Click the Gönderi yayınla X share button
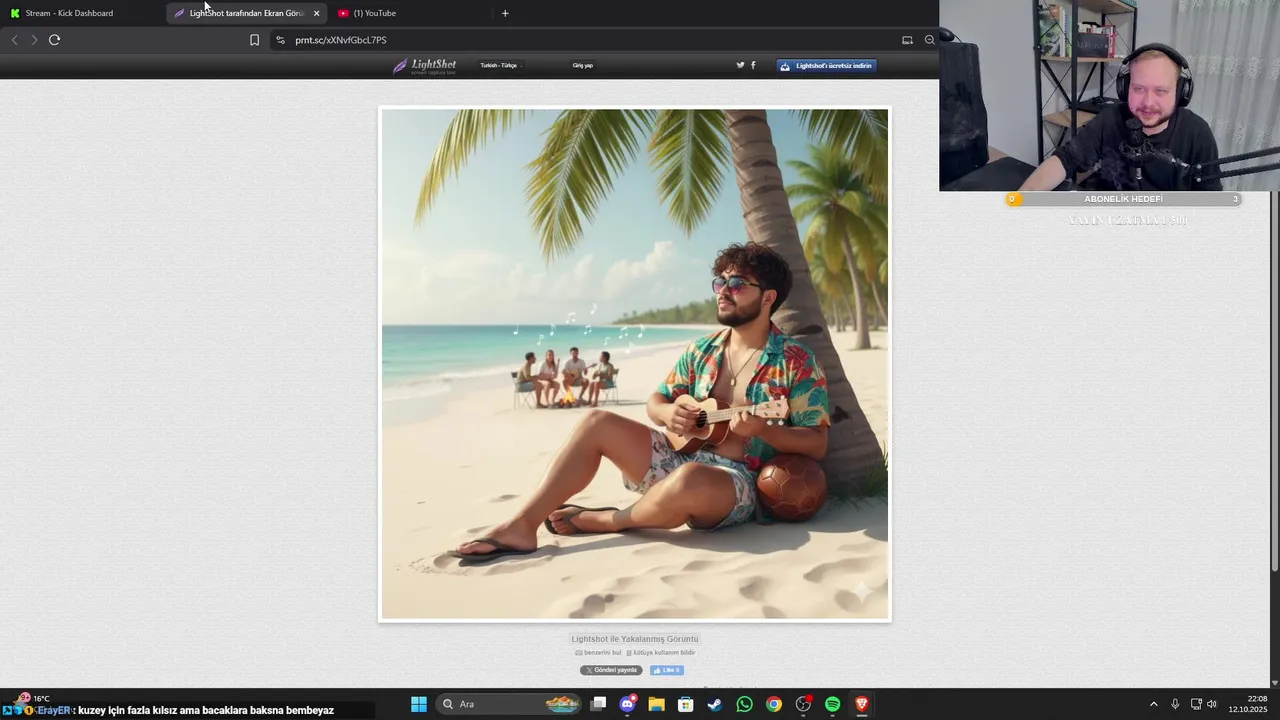This screenshot has height=720, width=1280. [611, 670]
